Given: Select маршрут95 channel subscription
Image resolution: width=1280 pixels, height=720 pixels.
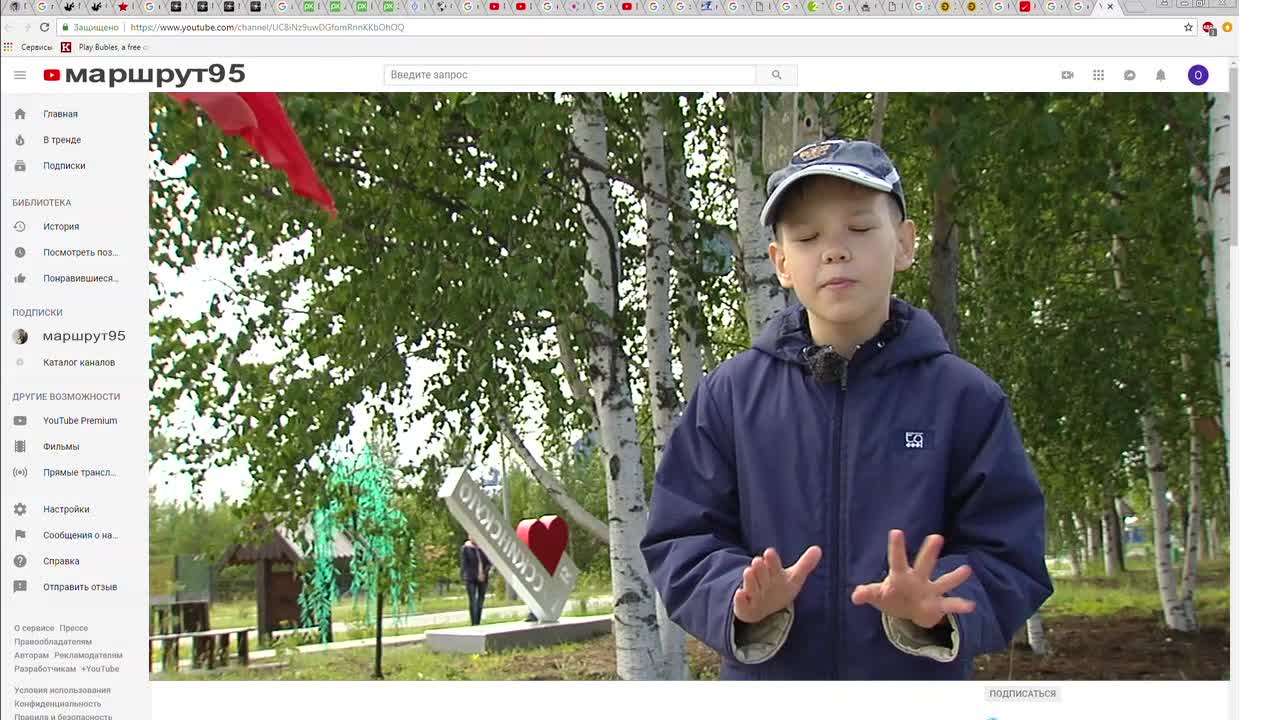Looking at the screenshot, I should point(83,336).
